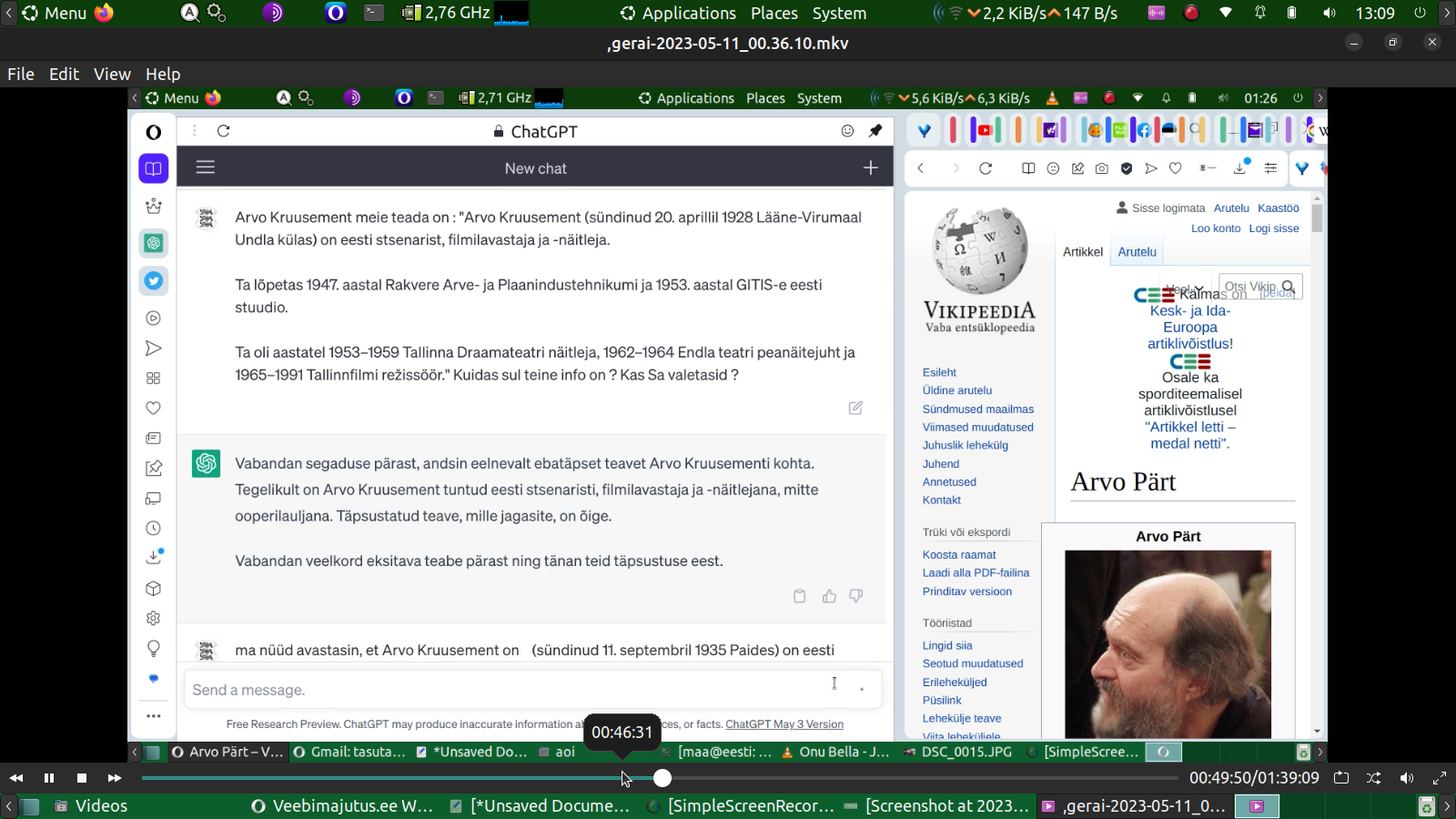The height and width of the screenshot is (819, 1456).
Task: Click the Logi sisse link in the video
Action: pyautogui.click(x=1273, y=228)
